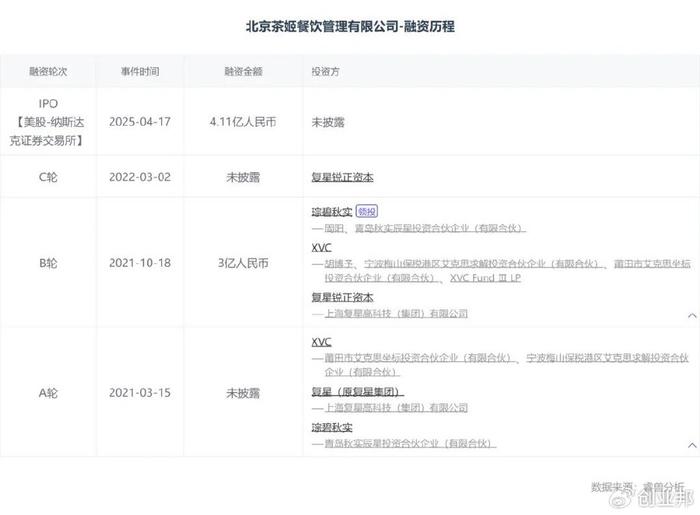Select the A轮 round cell

coord(48,393)
